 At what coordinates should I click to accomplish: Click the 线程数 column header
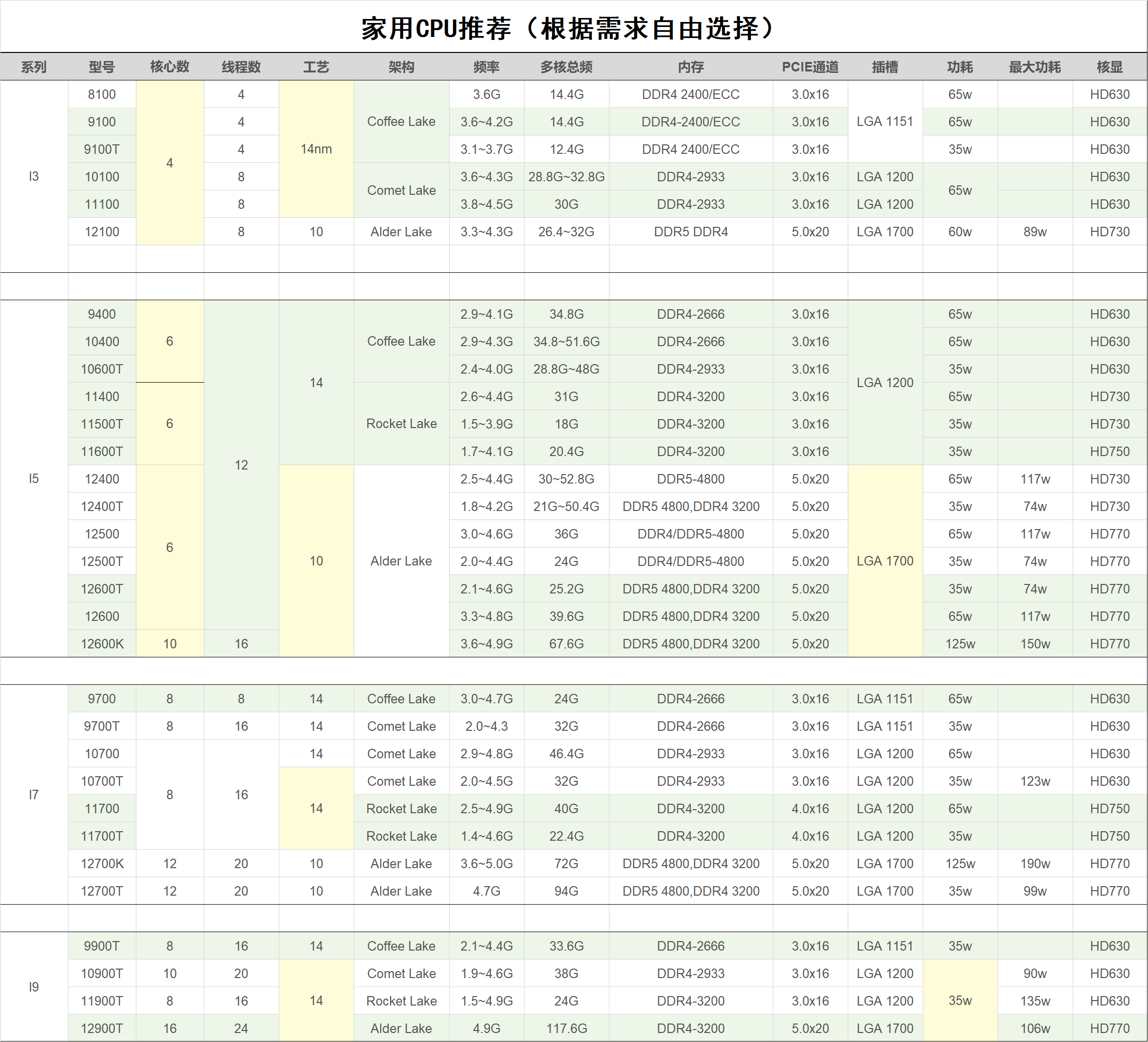(x=241, y=66)
